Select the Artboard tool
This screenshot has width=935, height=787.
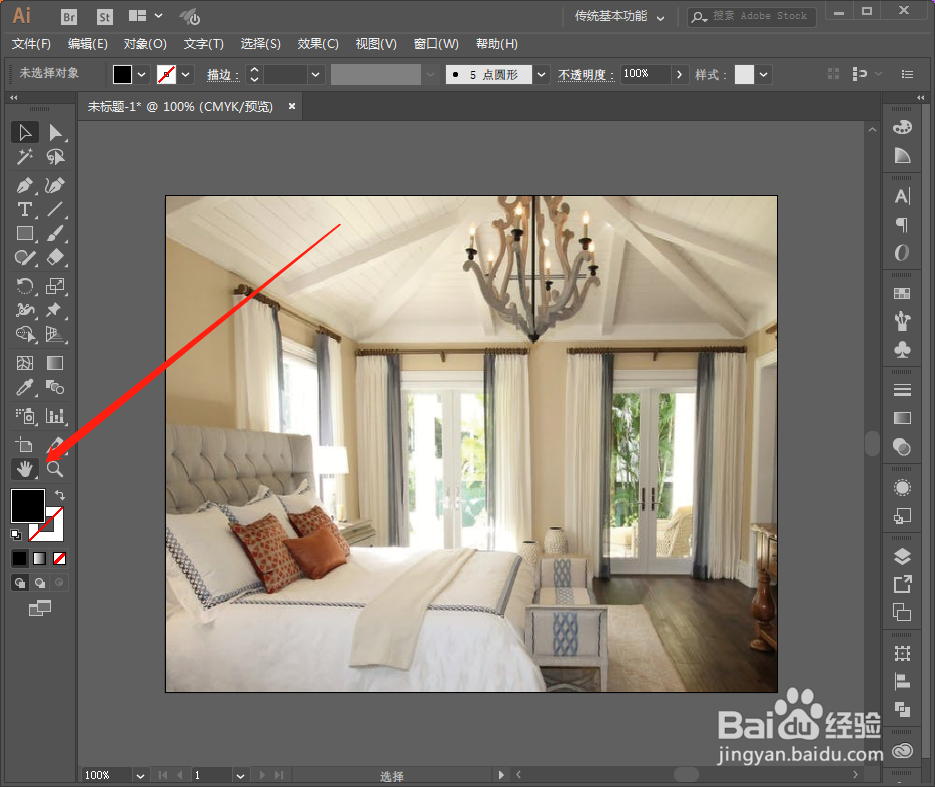point(25,445)
